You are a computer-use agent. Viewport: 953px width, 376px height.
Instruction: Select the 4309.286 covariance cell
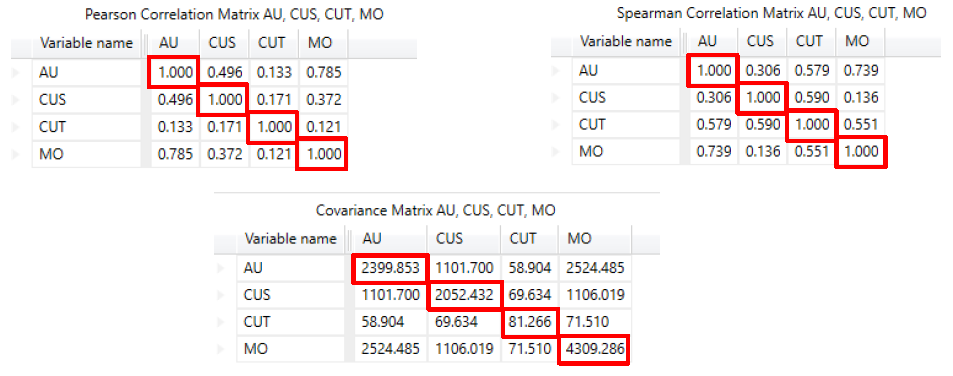pos(593,349)
